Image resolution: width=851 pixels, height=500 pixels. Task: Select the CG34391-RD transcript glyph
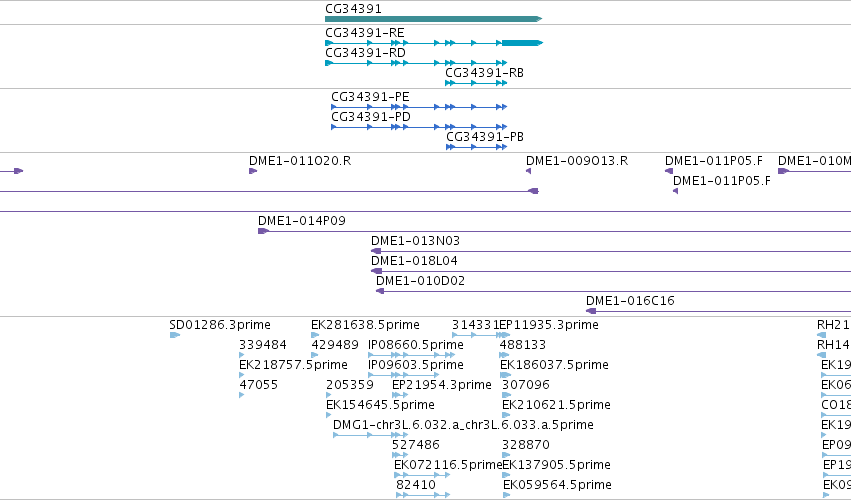point(416,63)
